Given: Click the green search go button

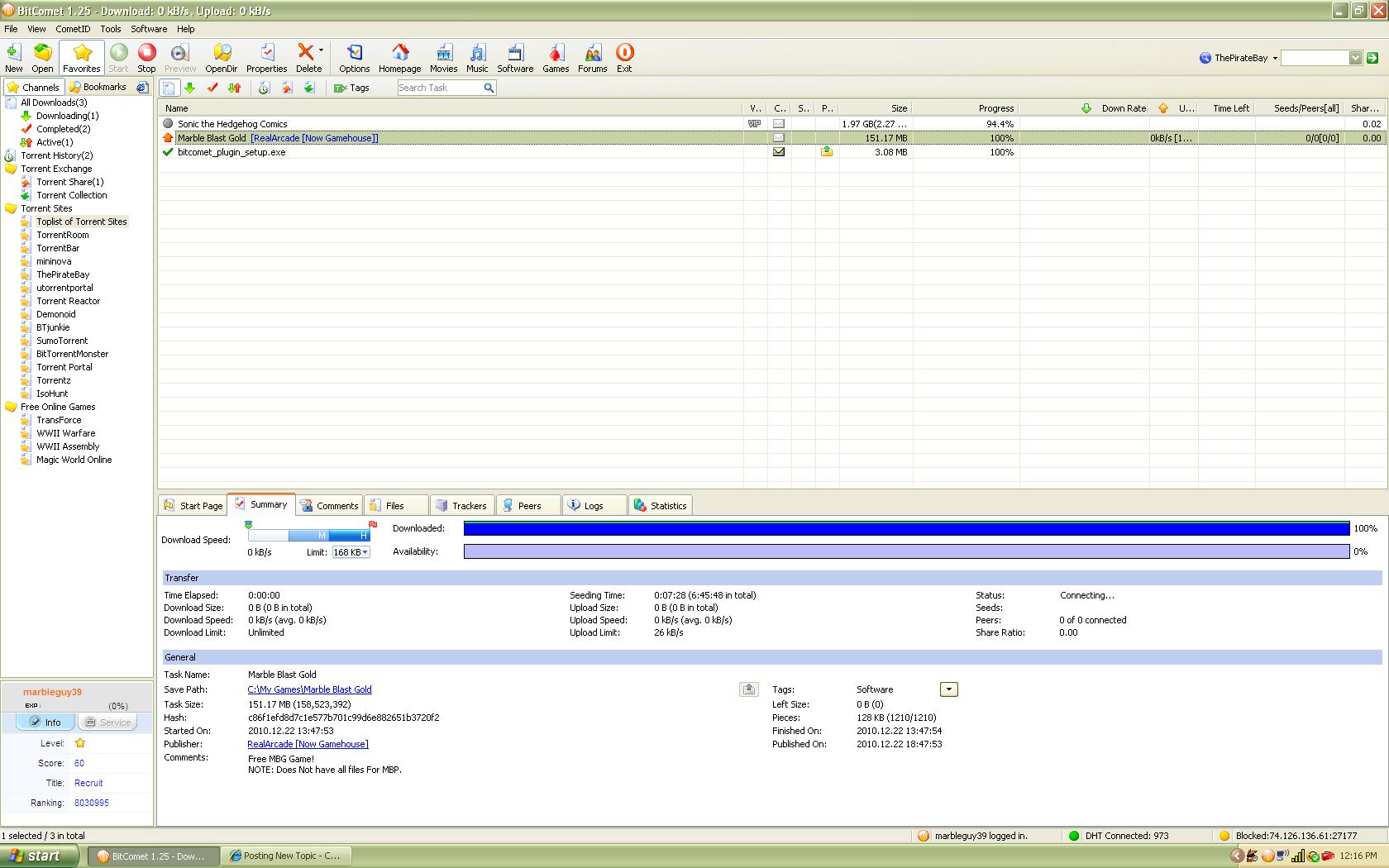Looking at the screenshot, I should tap(1372, 58).
